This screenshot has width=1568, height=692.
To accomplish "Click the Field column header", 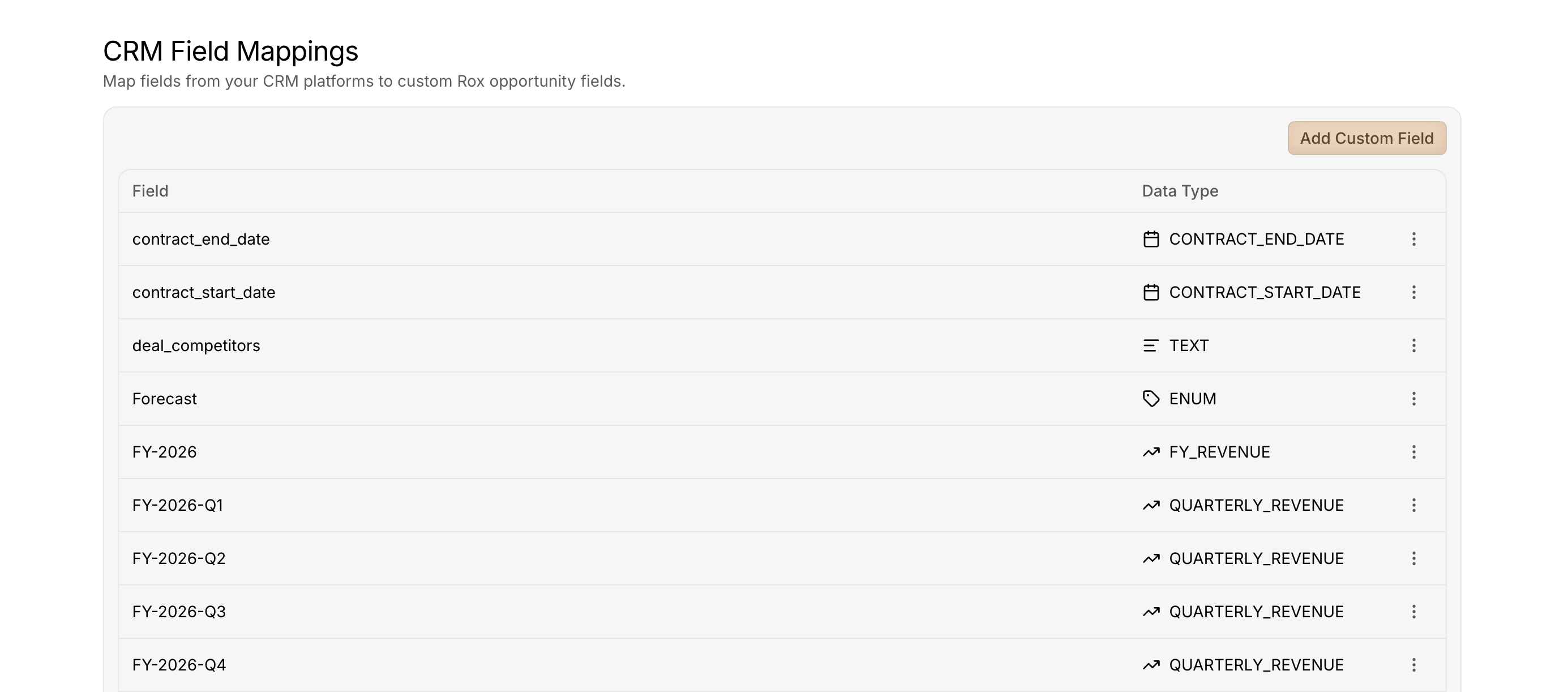I will pyautogui.click(x=151, y=191).
